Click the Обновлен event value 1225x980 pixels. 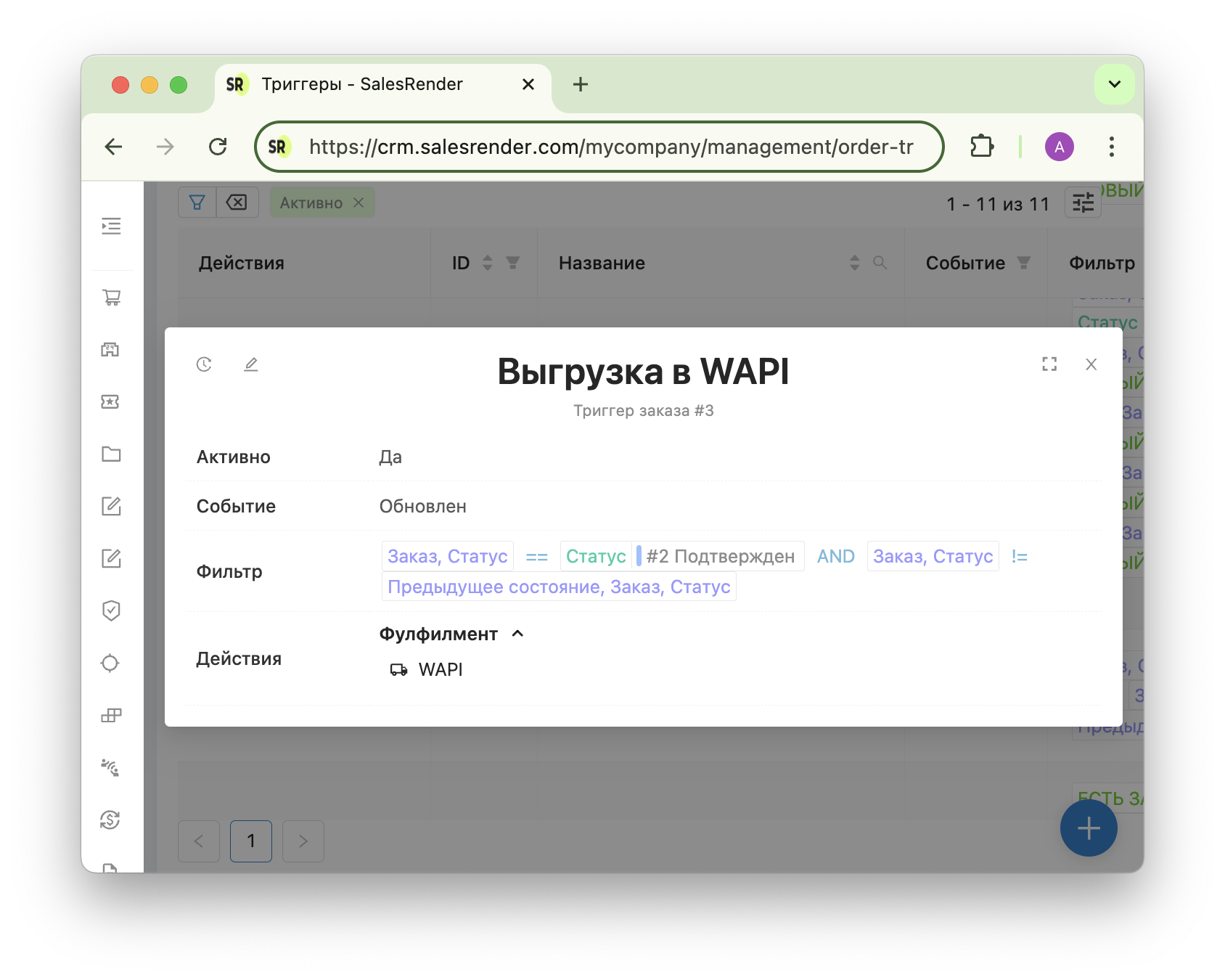click(423, 506)
